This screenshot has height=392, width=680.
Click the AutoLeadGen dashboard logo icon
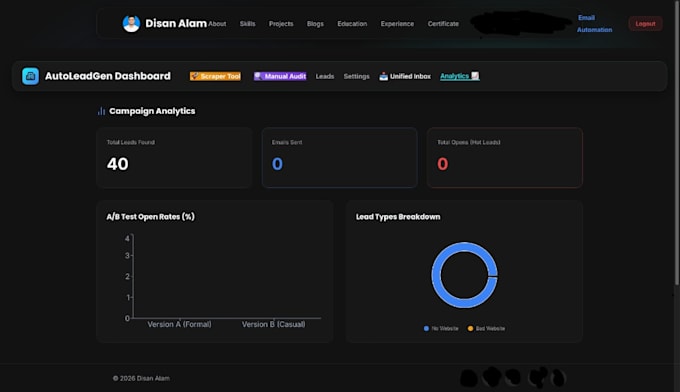pyautogui.click(x=30, y=76)
